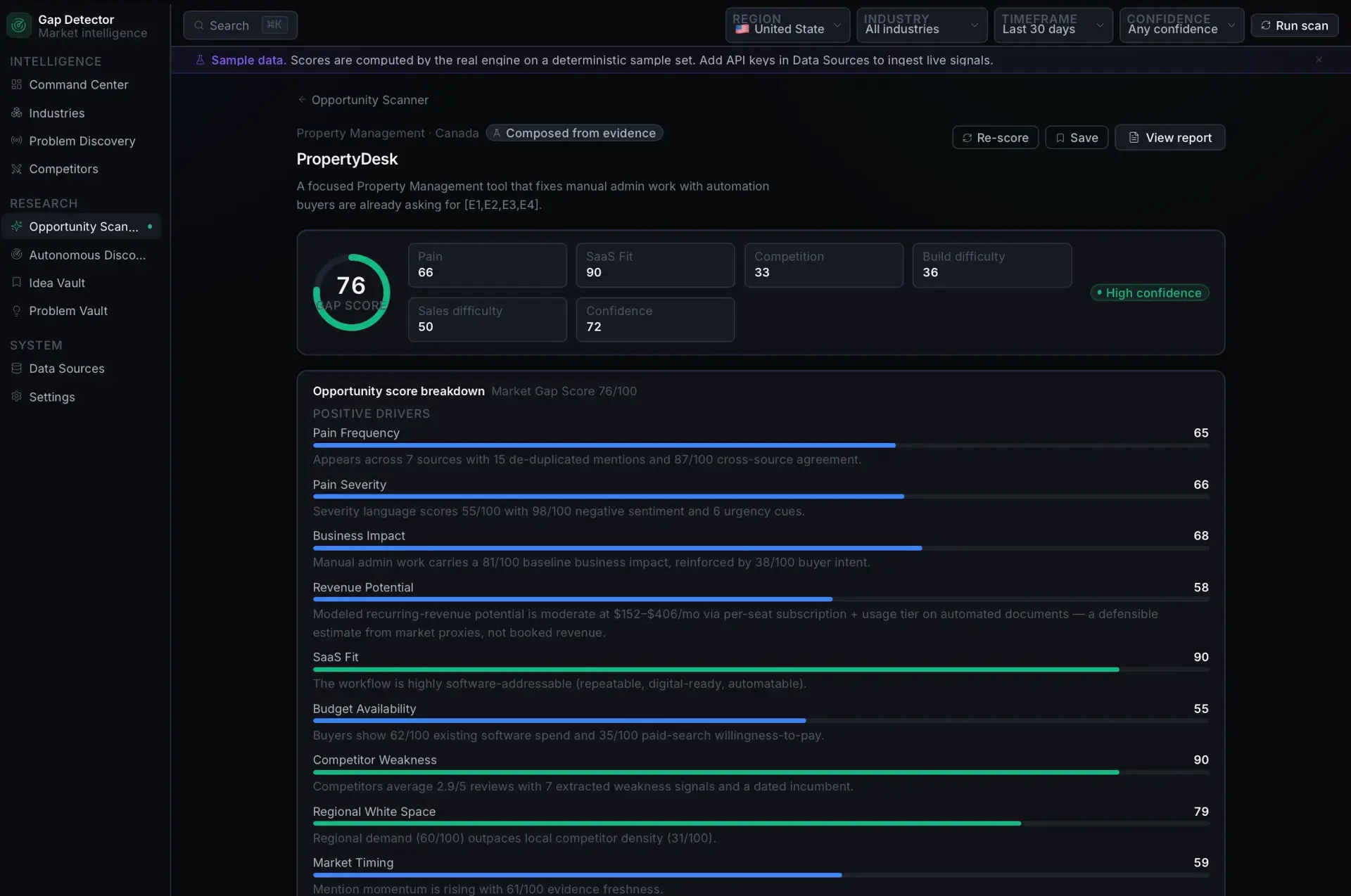Go to Industries page

point(81,113)
